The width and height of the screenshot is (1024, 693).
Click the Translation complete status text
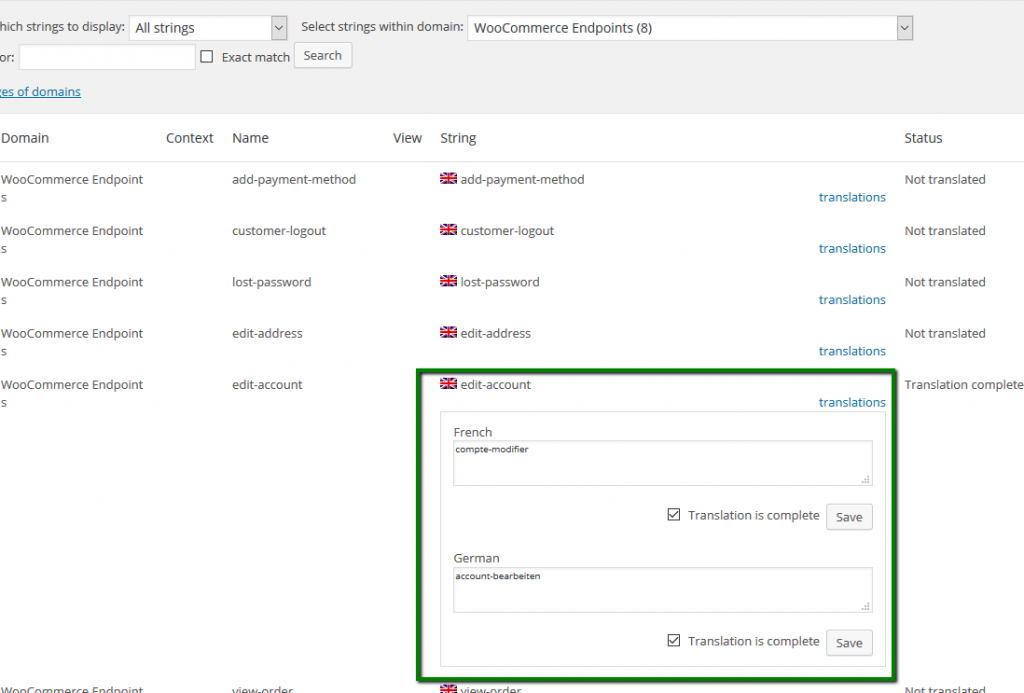[963, 385]
